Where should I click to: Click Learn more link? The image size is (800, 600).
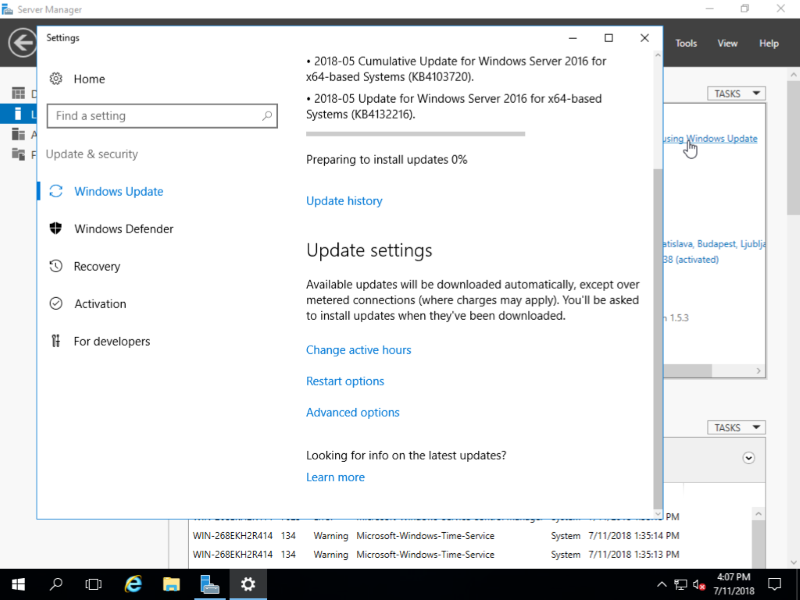[x=335, y=477]
